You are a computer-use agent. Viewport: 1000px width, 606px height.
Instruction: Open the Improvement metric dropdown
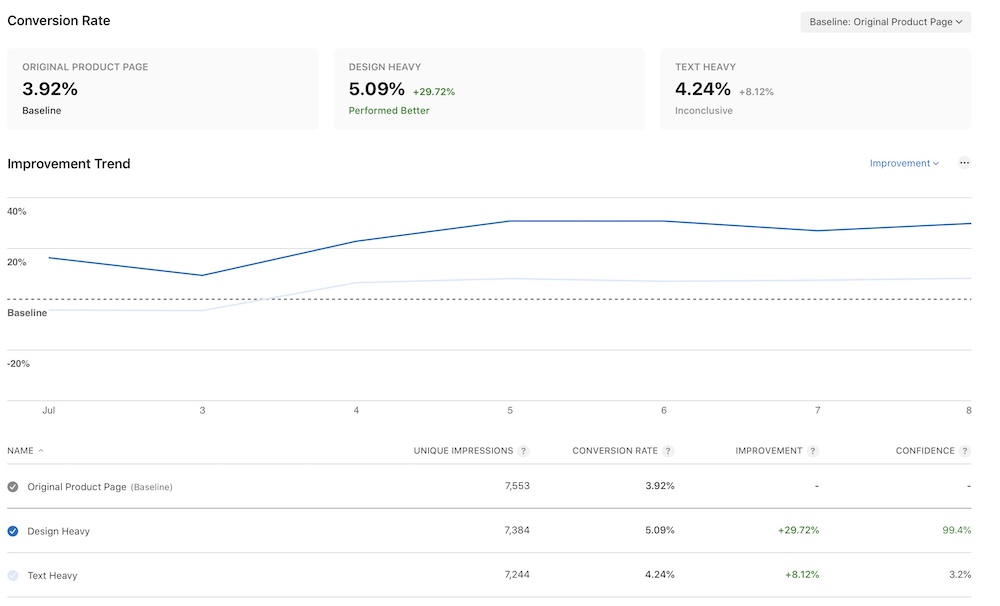click(x=903, y=163)
